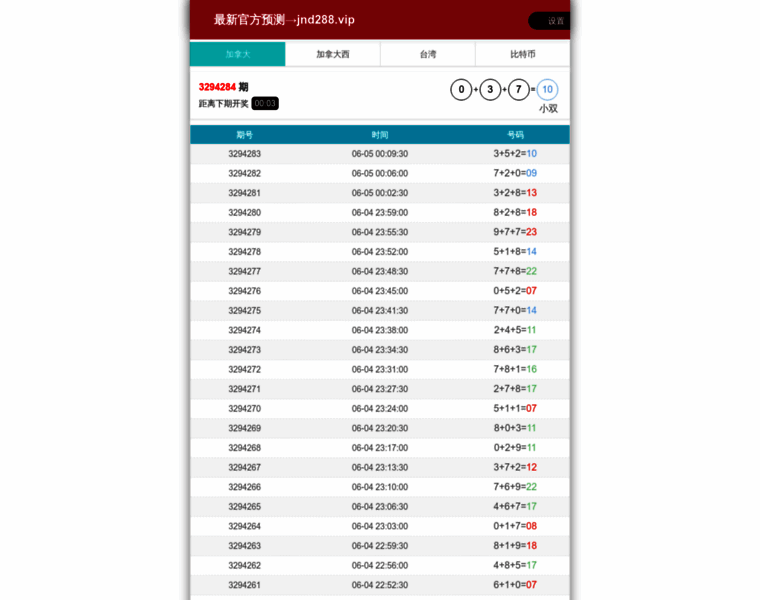
Task: Click result 8+1+9=18
Action: 515,546
